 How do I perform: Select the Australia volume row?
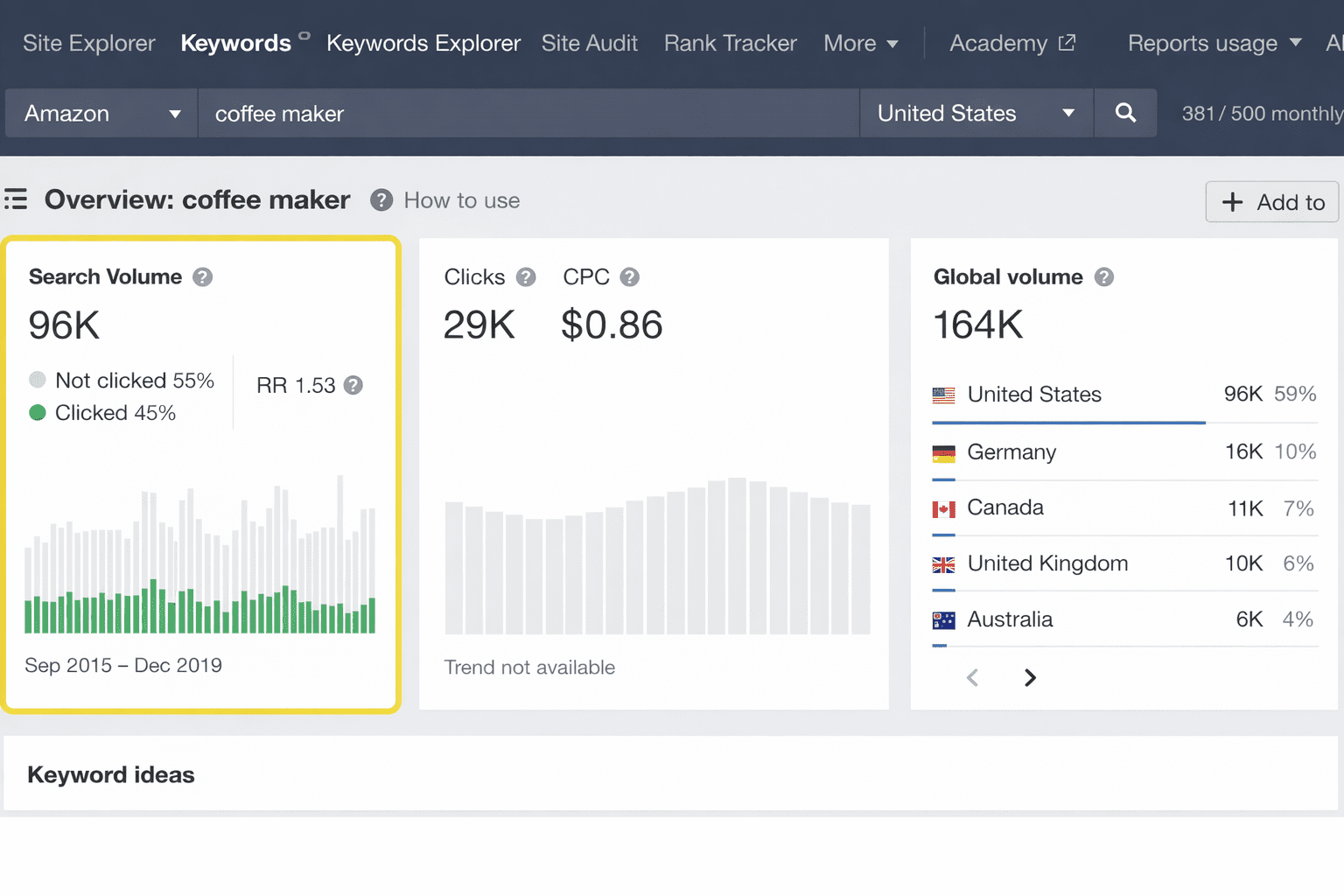click(1124, 620)
